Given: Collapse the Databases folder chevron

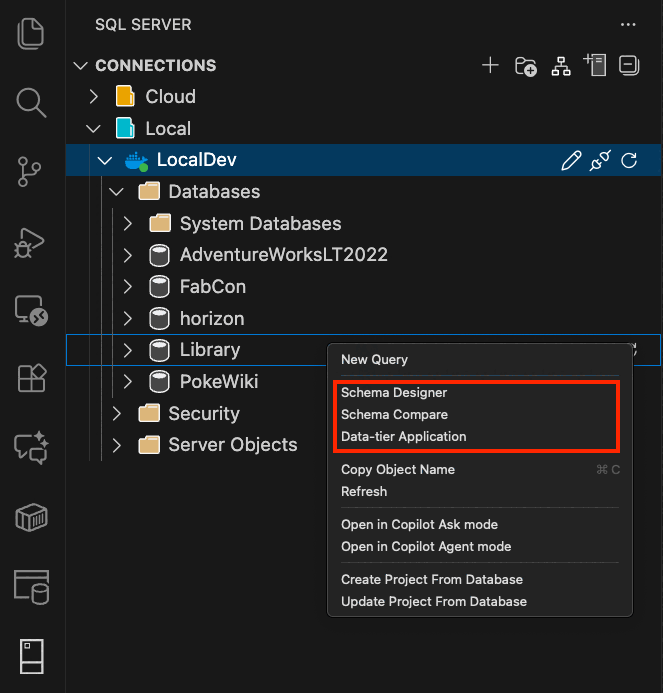Looking at the screenshot, I should (x=117, y=192).
